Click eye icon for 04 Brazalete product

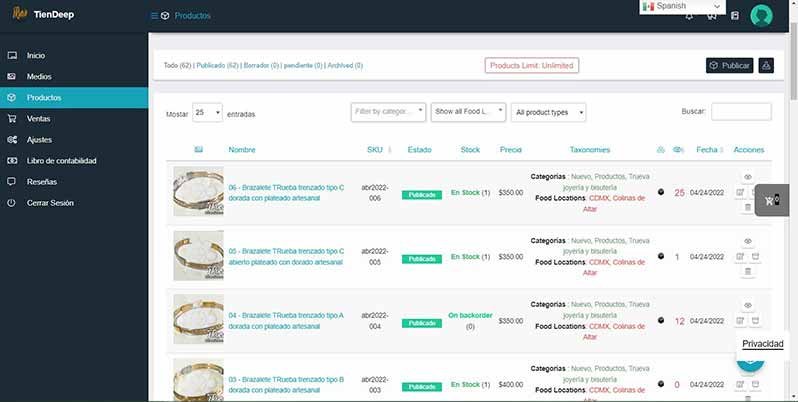748,305
